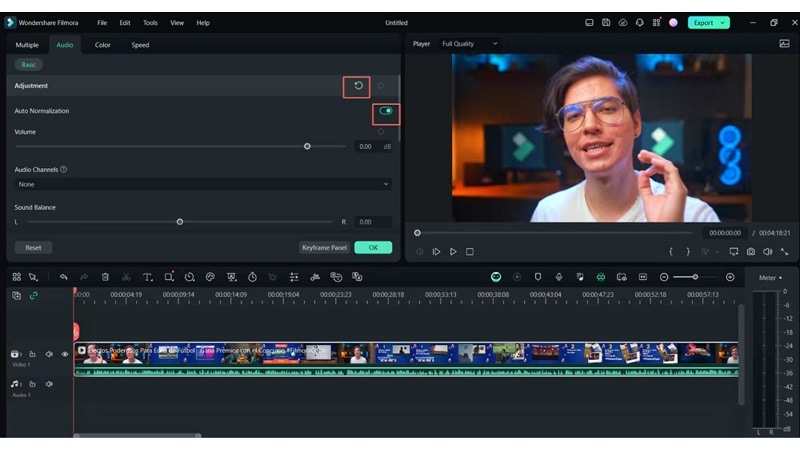Screen dimensions: 800x450
Task: Take a snapshot with the camera icon
Action: pos(751,252)
